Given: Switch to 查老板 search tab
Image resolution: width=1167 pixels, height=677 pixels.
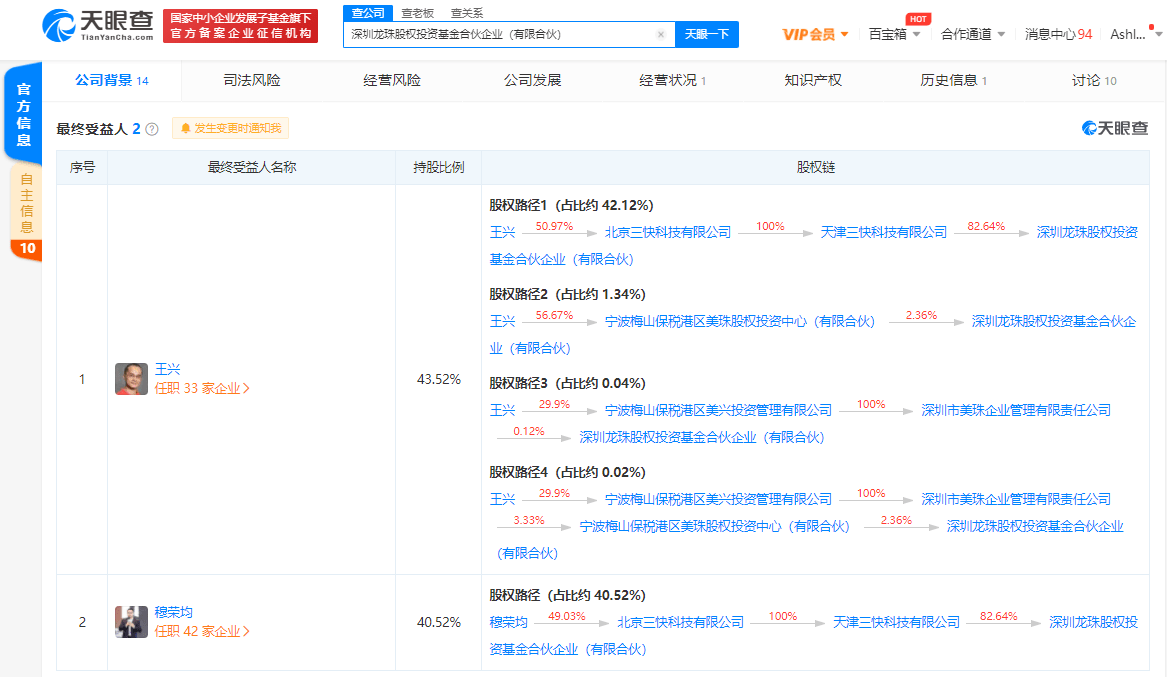Looking at the screenshot, I should (417, 13).
